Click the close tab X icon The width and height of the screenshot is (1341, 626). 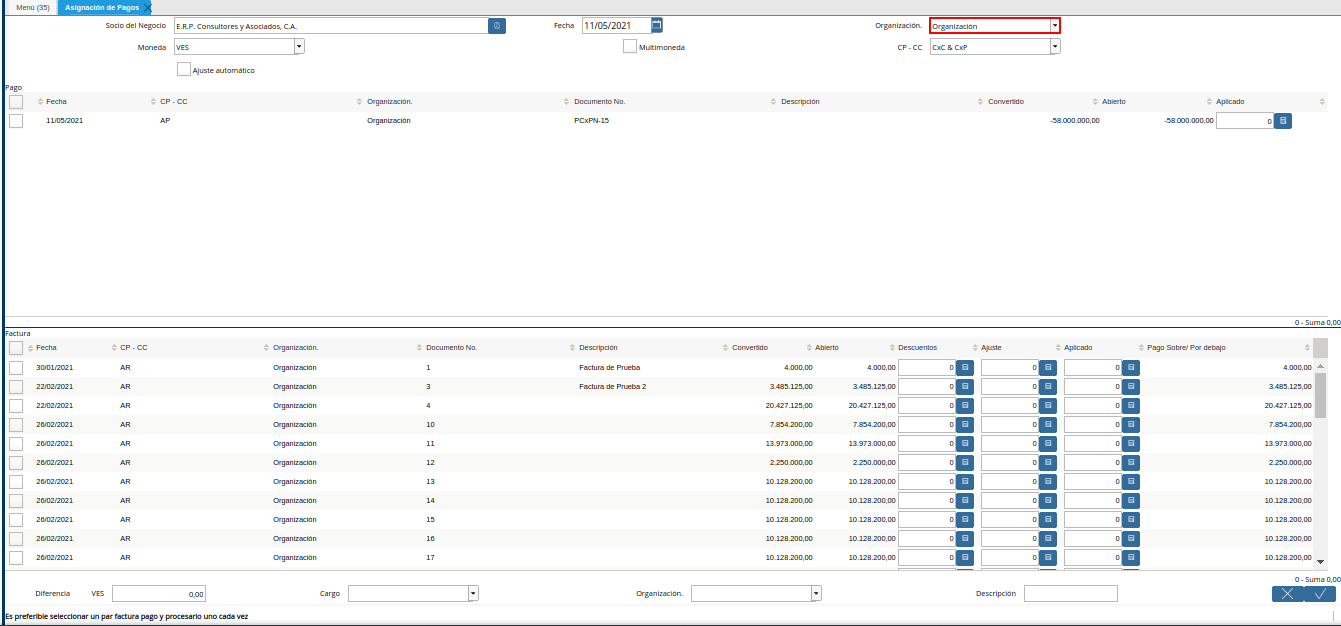point(148,8)
